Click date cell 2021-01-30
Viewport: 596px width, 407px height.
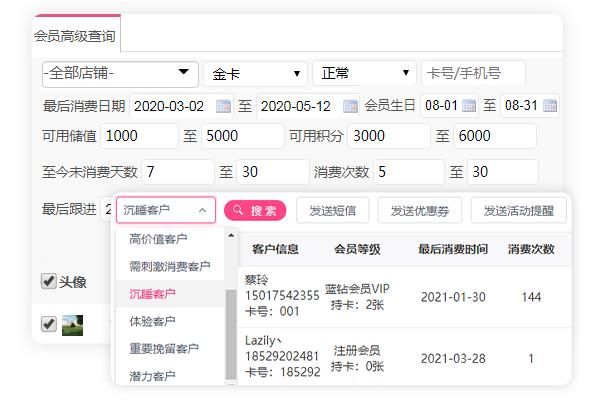(x=453, y=297)
